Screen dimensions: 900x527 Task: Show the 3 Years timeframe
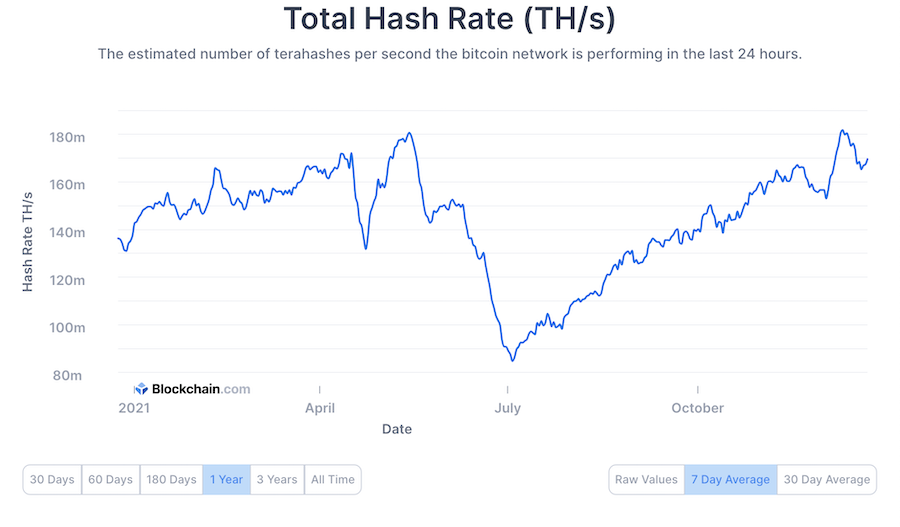(x=277, y=479)
